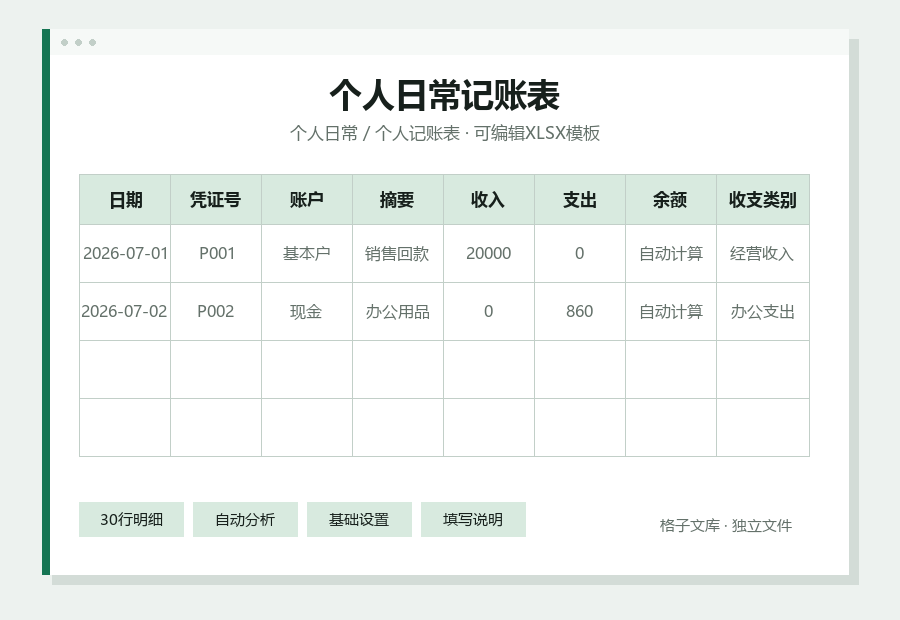The height and width of the screenshot is (620, 900).
Task: Click the 余额 column header
Action: (671, 200)
